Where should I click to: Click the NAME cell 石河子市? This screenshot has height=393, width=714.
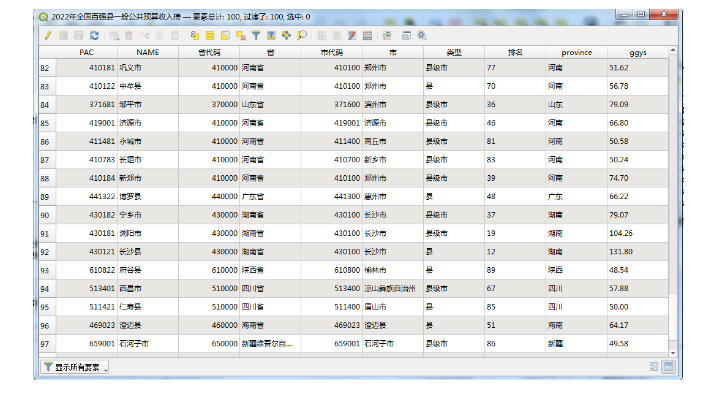tap(148, 344)
